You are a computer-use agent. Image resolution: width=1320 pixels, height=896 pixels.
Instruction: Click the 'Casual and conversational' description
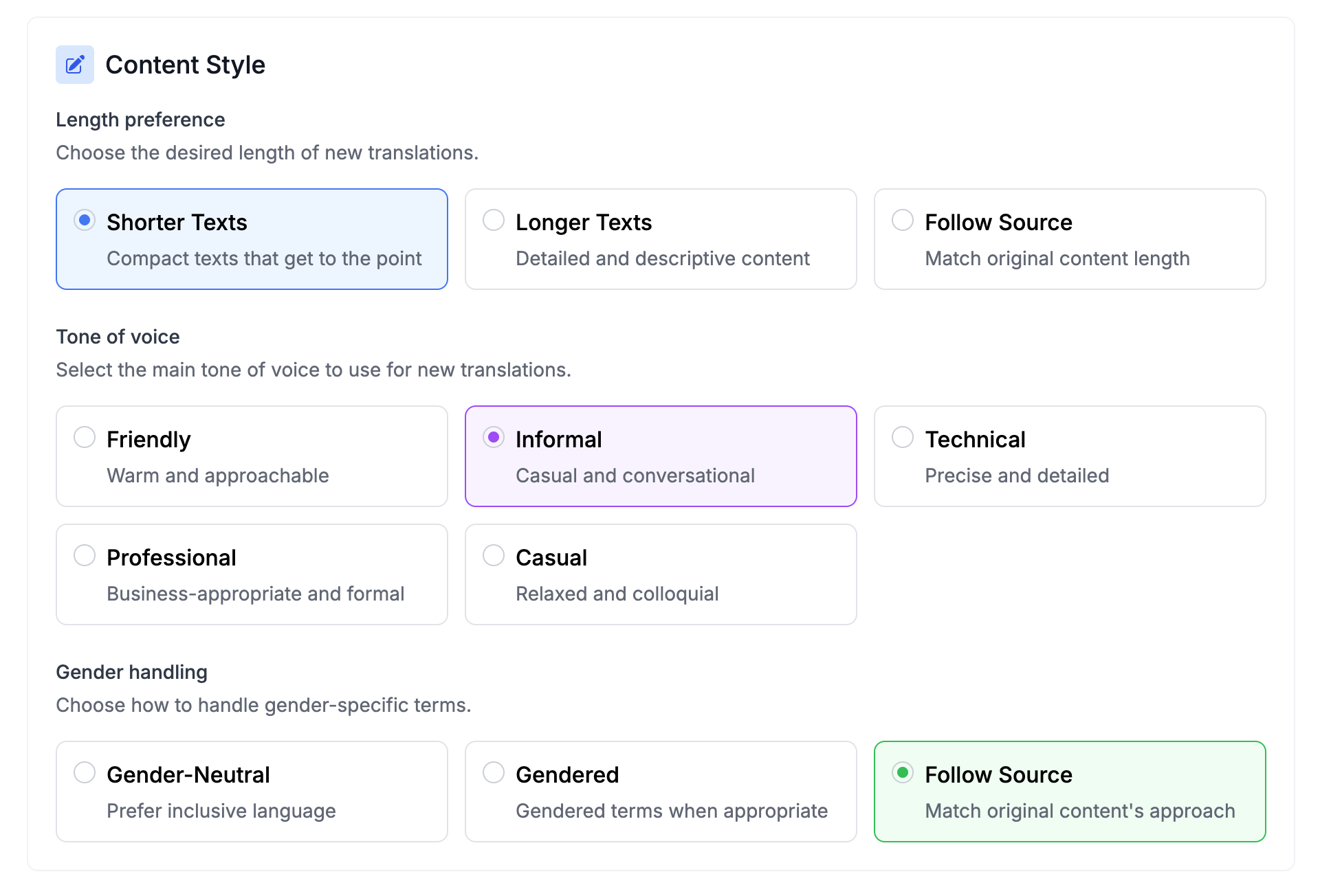pyautogui.click(x=635, y=475)
